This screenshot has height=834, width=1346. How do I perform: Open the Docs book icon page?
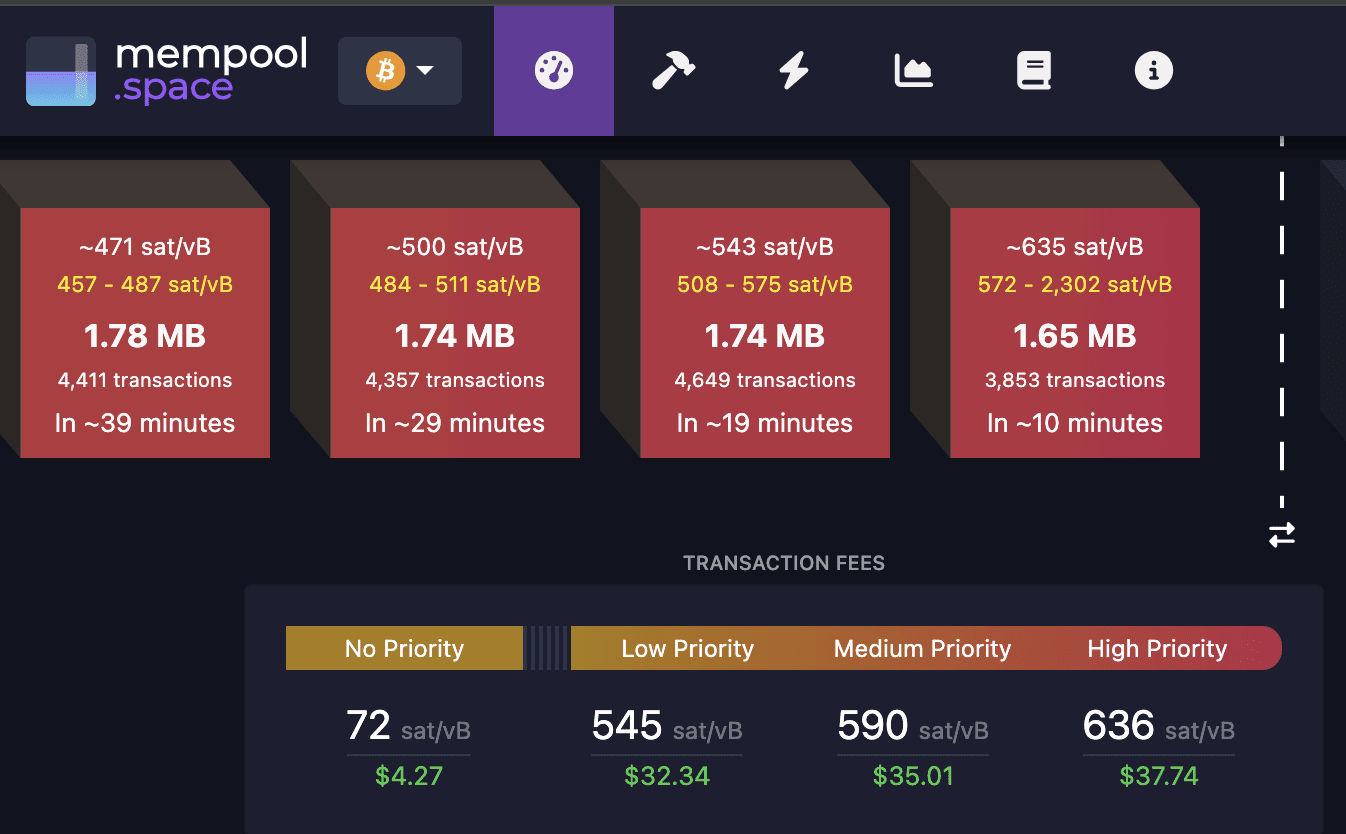click(x=1034, y=71)
